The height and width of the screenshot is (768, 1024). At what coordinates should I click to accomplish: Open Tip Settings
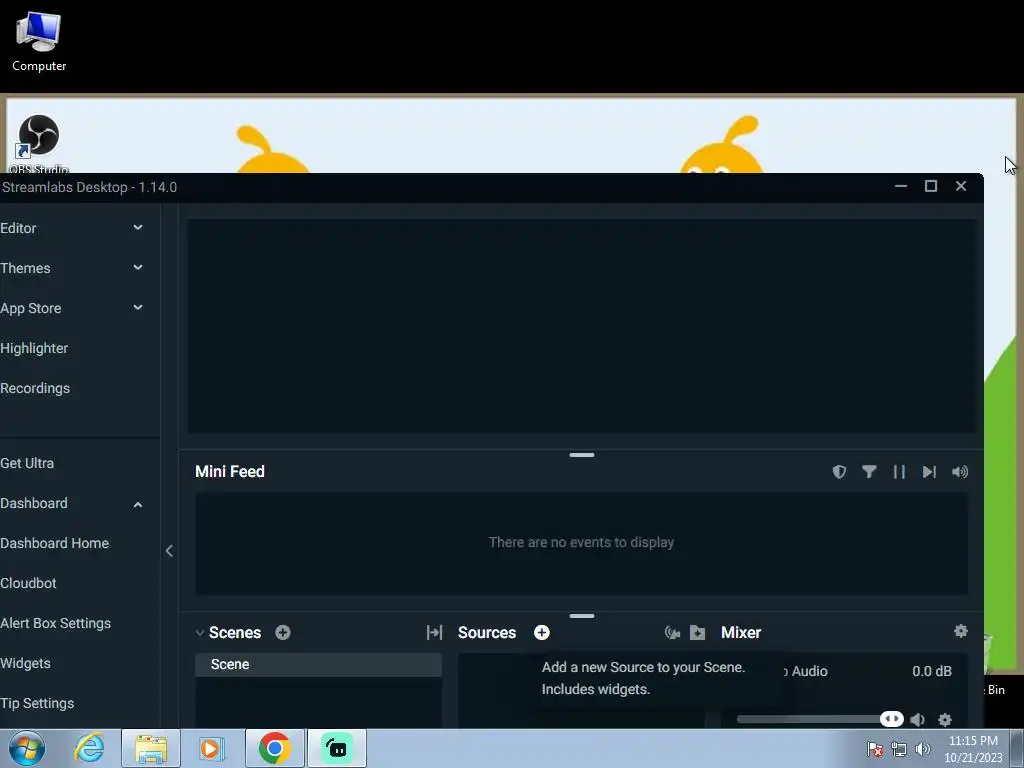pyautogui.click(x=37, y=703)
